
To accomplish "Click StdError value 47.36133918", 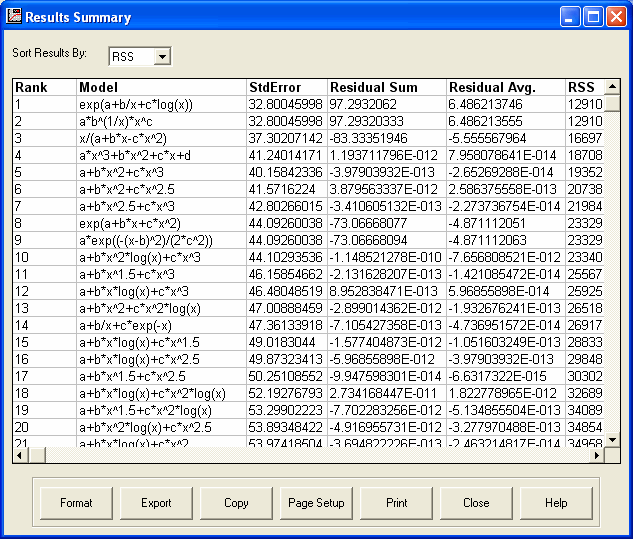I will [285, 325].
